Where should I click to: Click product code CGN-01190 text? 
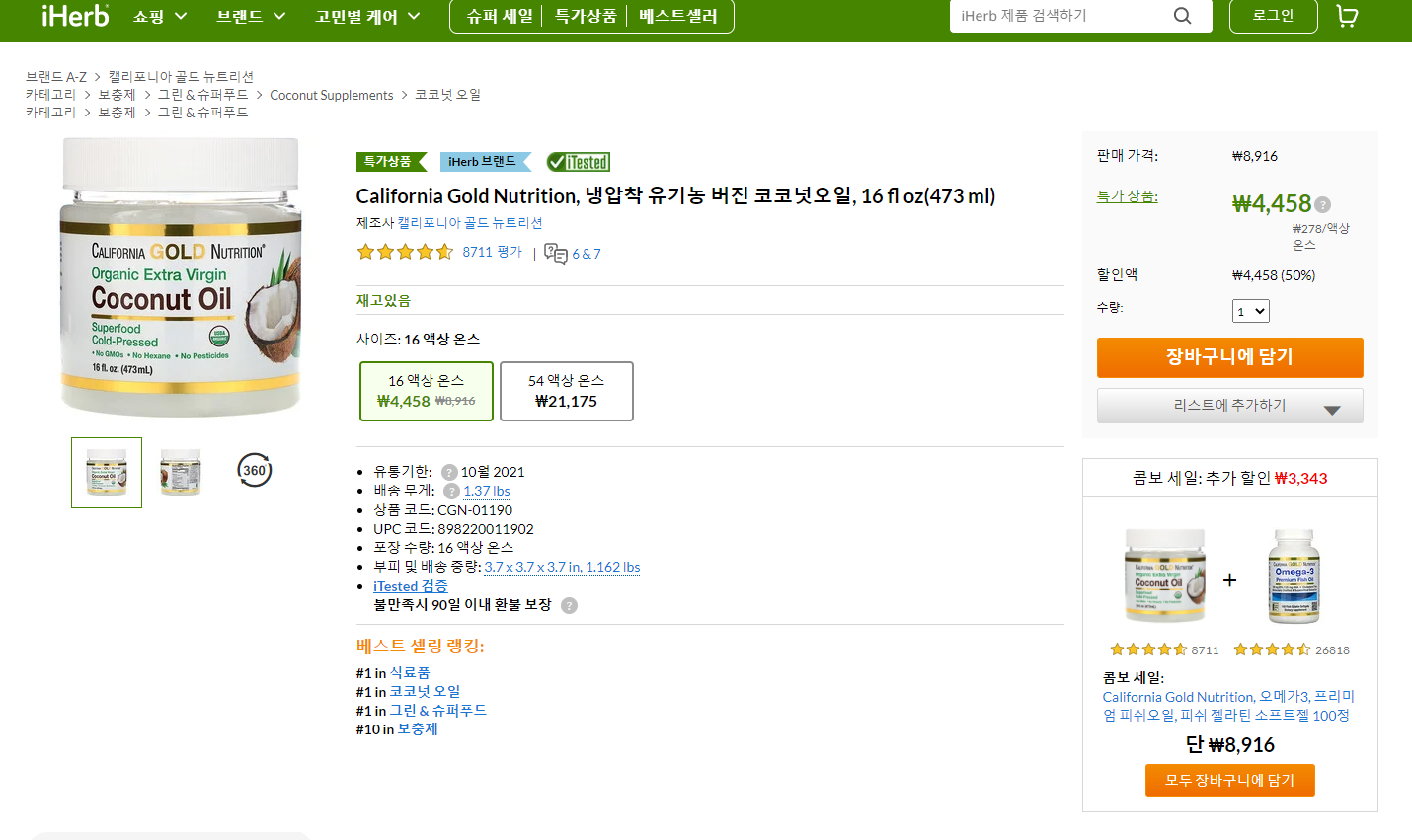click(x=475, y=510)
